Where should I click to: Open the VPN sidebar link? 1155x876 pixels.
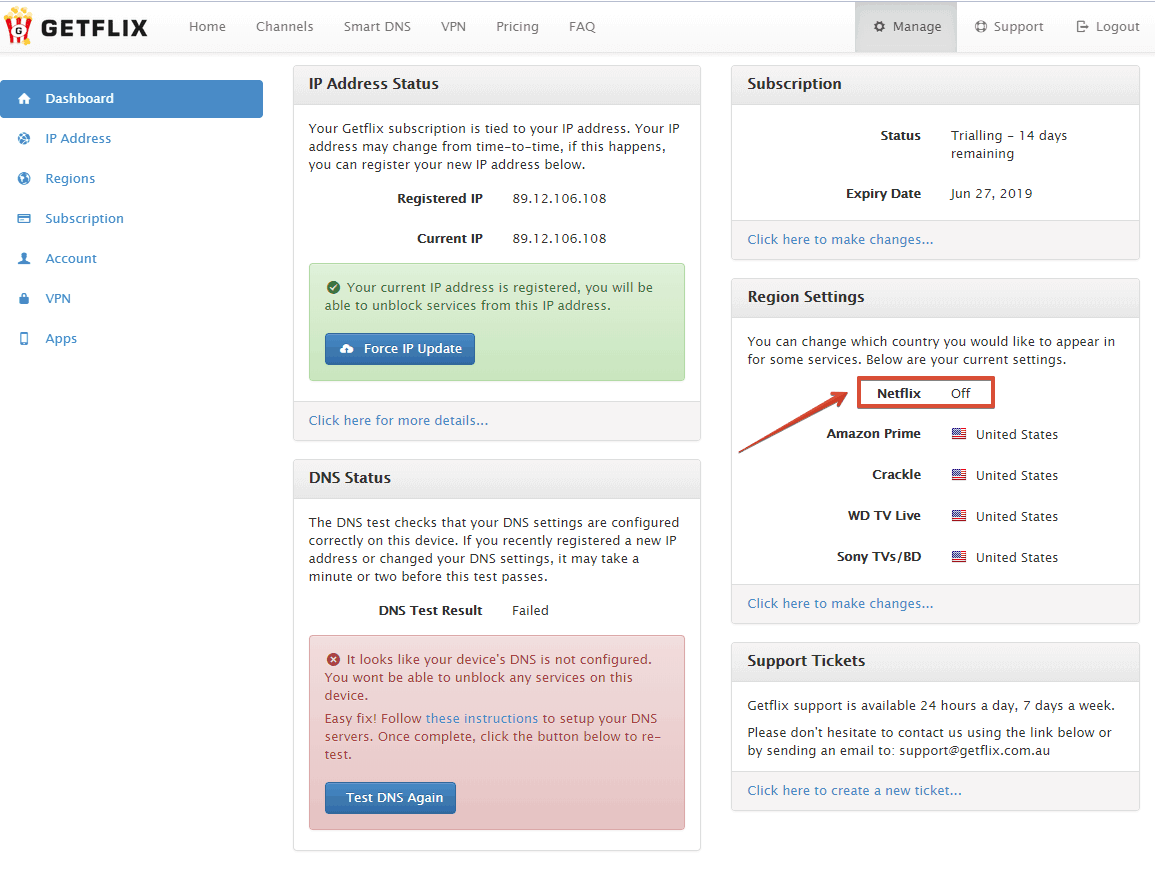click(x=58, y=298)
